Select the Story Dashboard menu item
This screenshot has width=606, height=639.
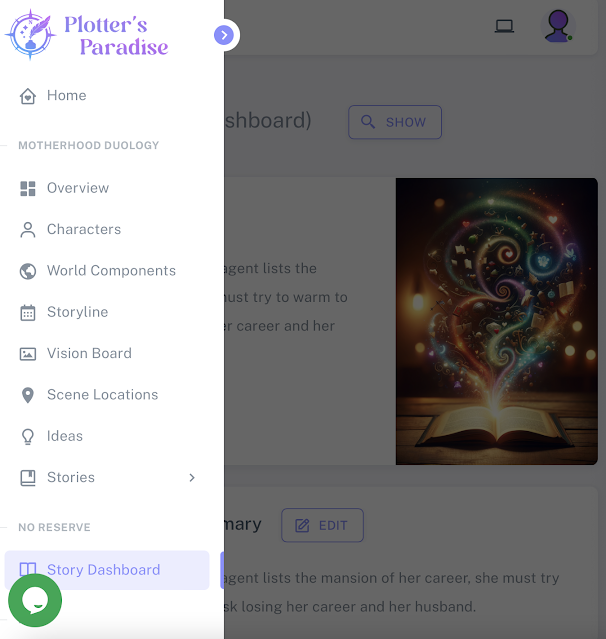click(x=107, y=570)
